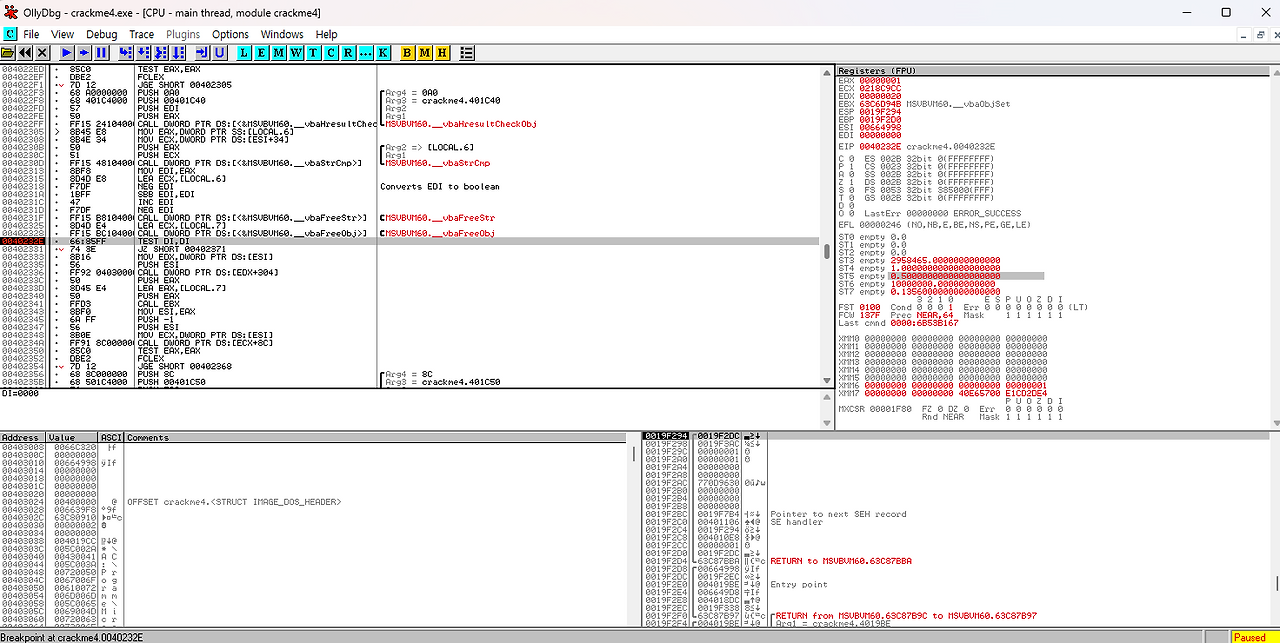Click the Trace over icon
This screenshot has width=1280, height=643.
click(x=177, y=52)
